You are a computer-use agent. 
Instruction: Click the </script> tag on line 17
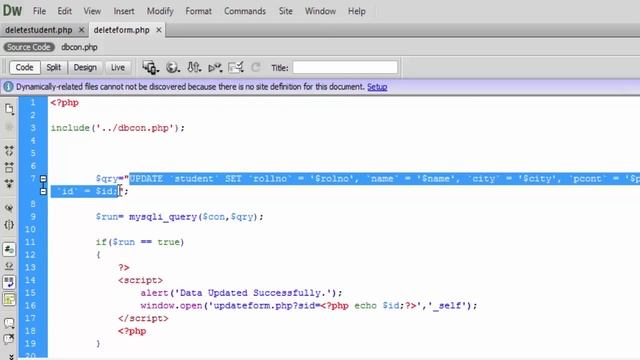tap(143, 318)
